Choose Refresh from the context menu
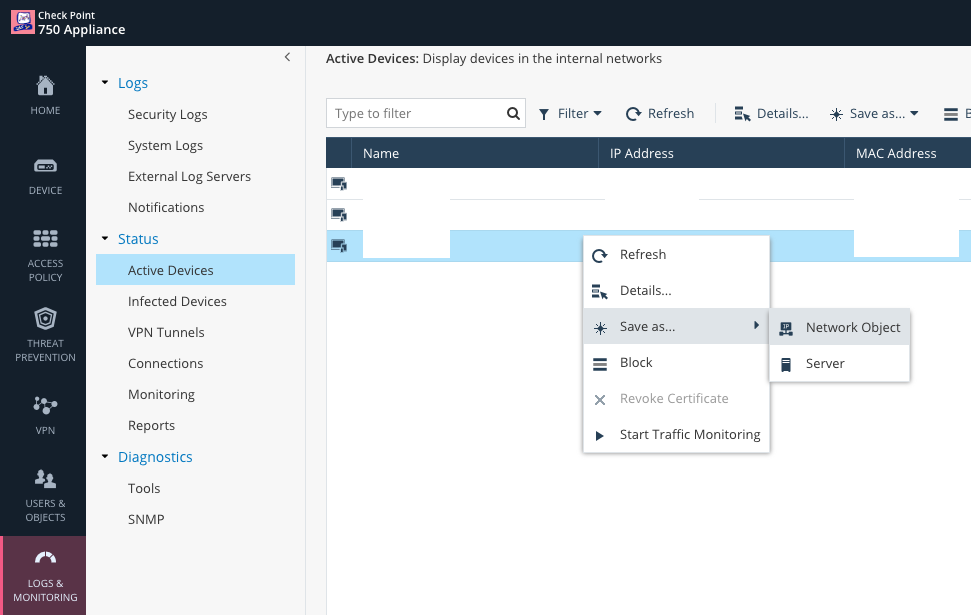 676,255
